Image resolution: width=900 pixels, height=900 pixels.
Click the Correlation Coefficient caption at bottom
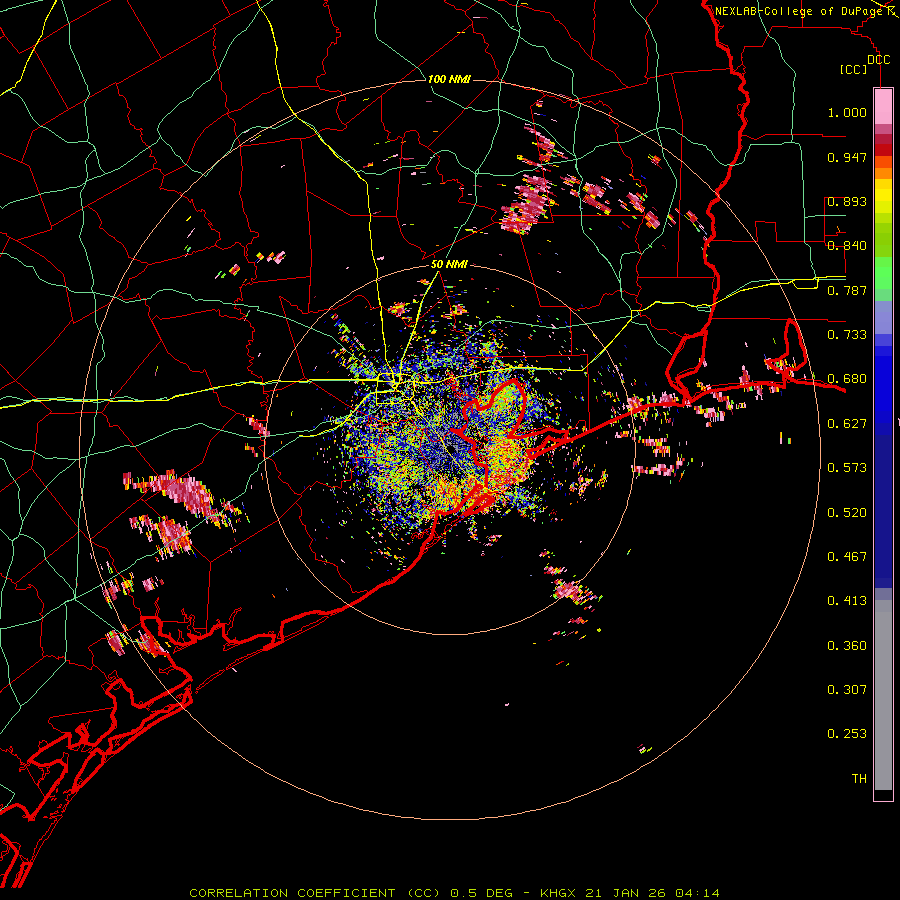tap(454, 893)
